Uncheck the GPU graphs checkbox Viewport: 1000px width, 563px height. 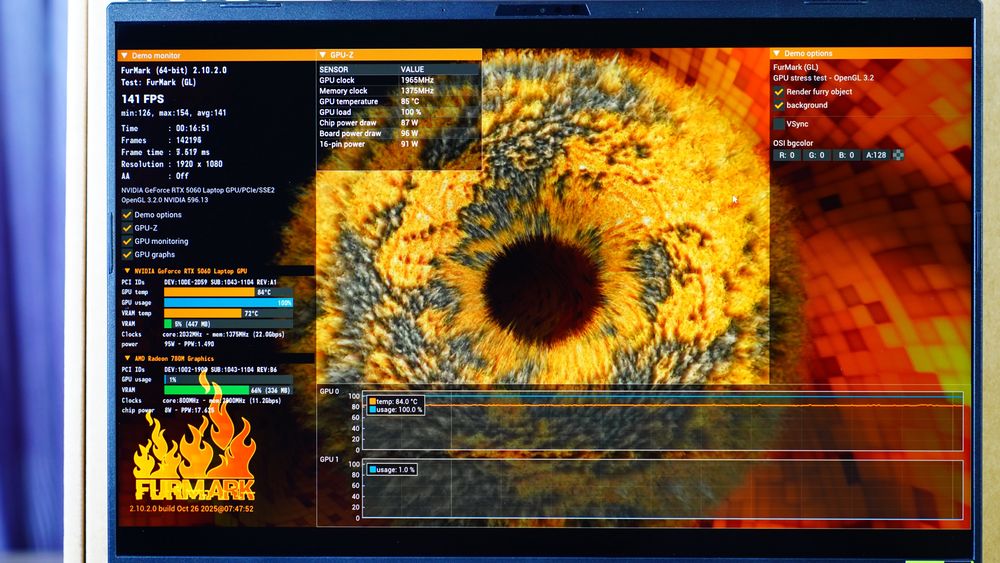[127, 254]
